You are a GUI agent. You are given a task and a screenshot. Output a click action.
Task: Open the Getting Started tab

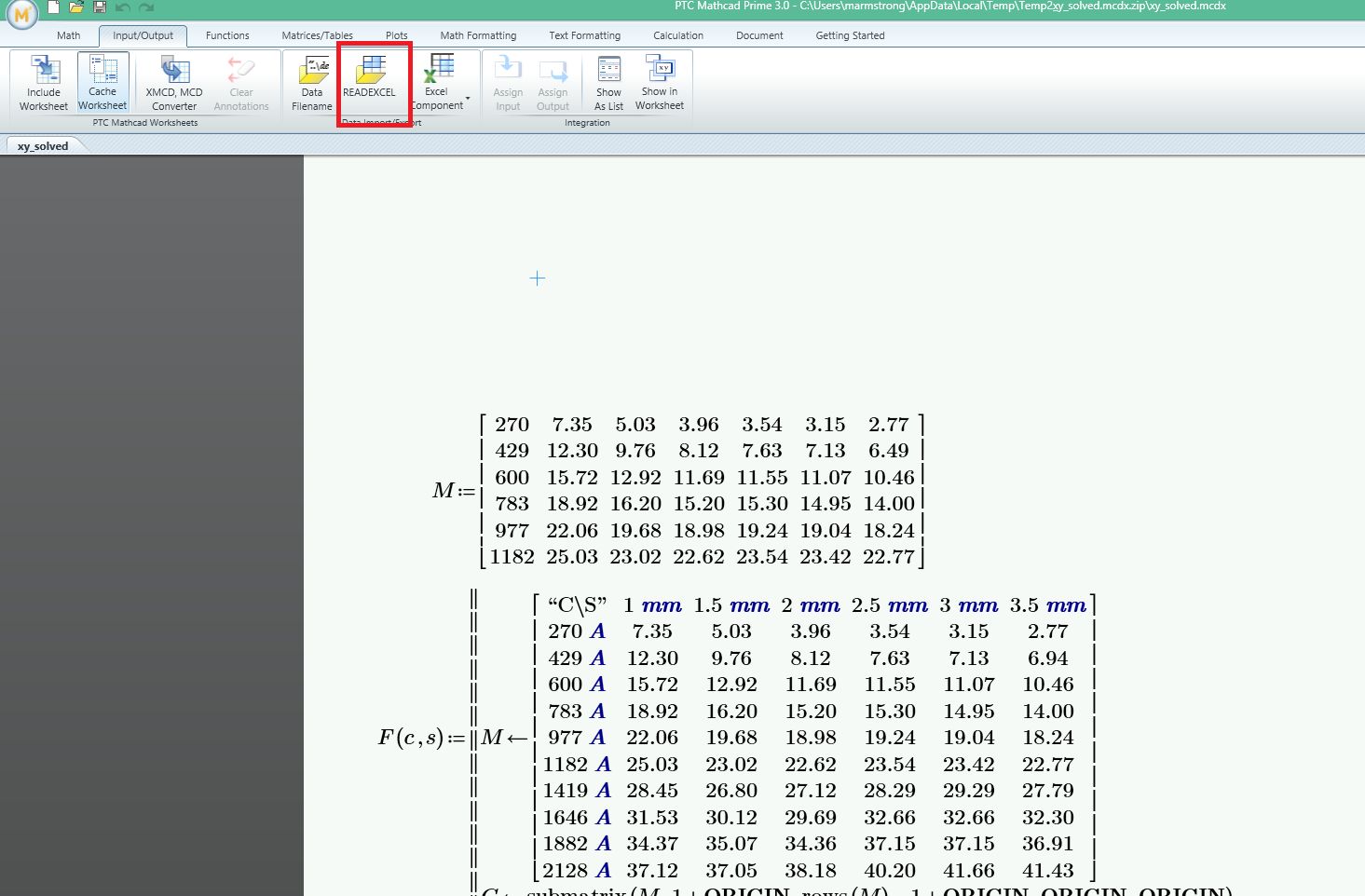[850, 35]
